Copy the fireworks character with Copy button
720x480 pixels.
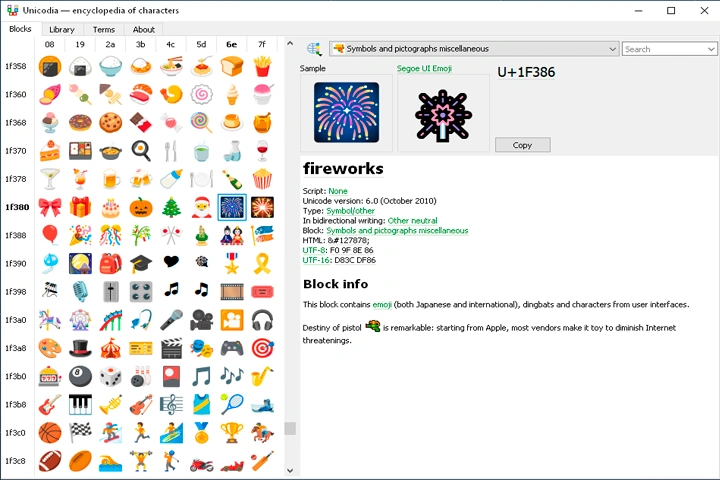pyautogui.click(x=523, y=145)
